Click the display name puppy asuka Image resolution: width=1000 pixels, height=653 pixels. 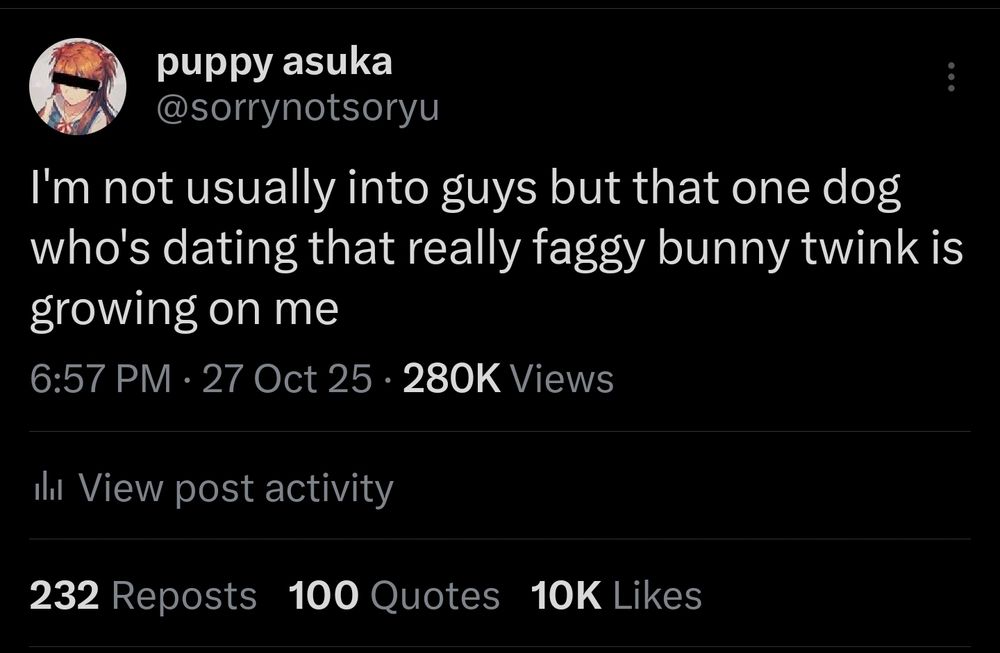276,60
